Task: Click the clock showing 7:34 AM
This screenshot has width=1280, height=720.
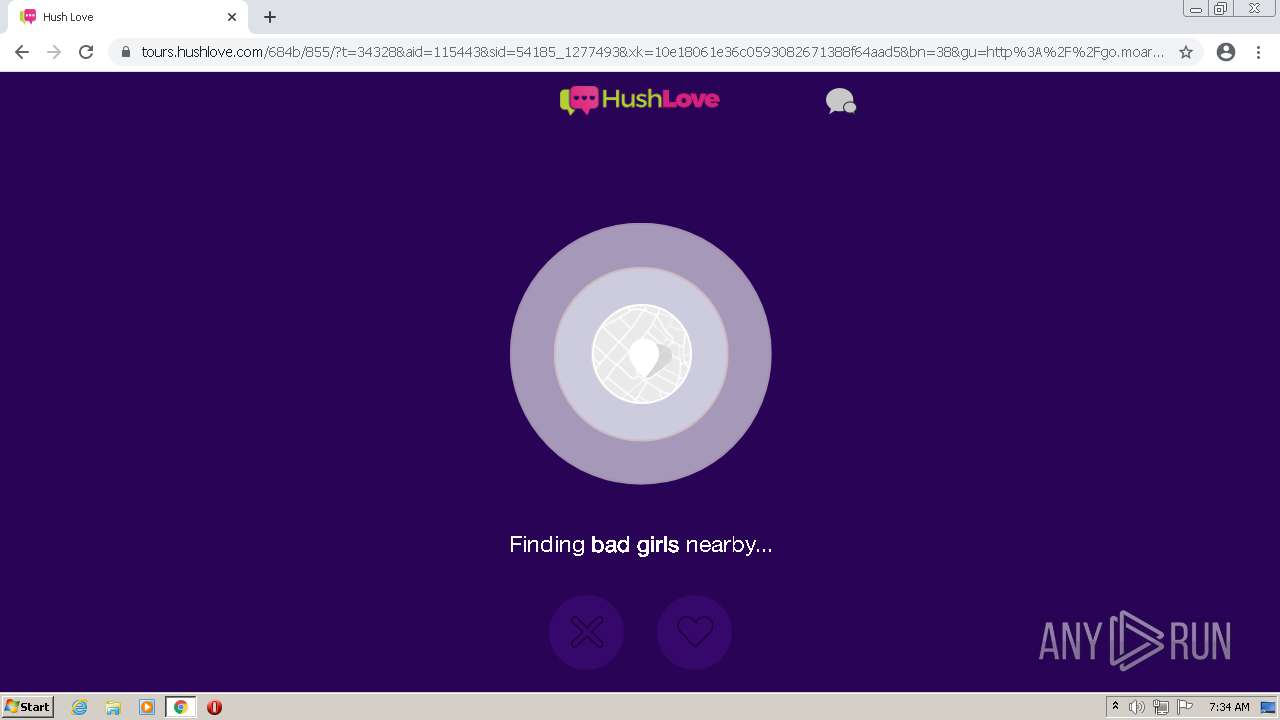Action: coord(1229,707)
